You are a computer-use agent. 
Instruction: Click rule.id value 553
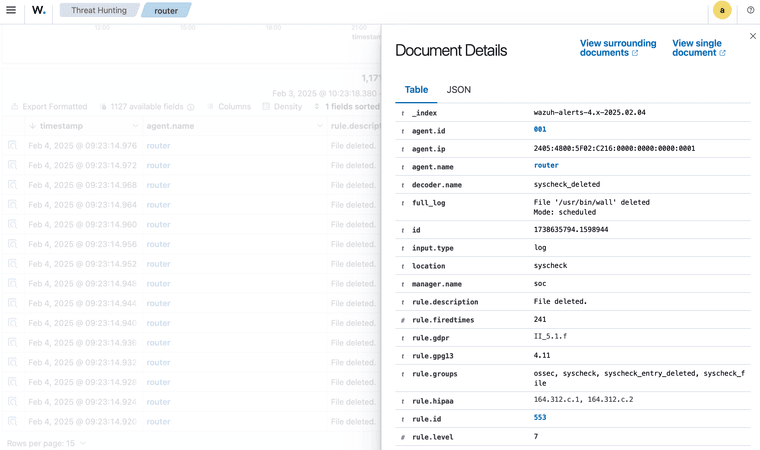(x=540, y=418)
